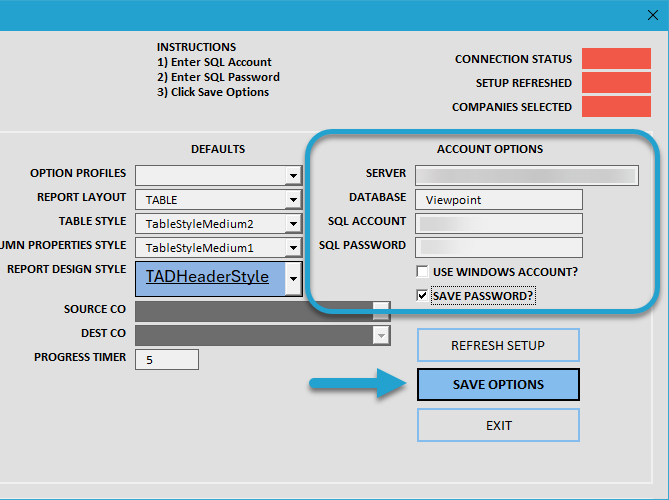Click the 'Enter SQL Password' instruction line
This screenshot has width=669, height=500.
(218, 77)
